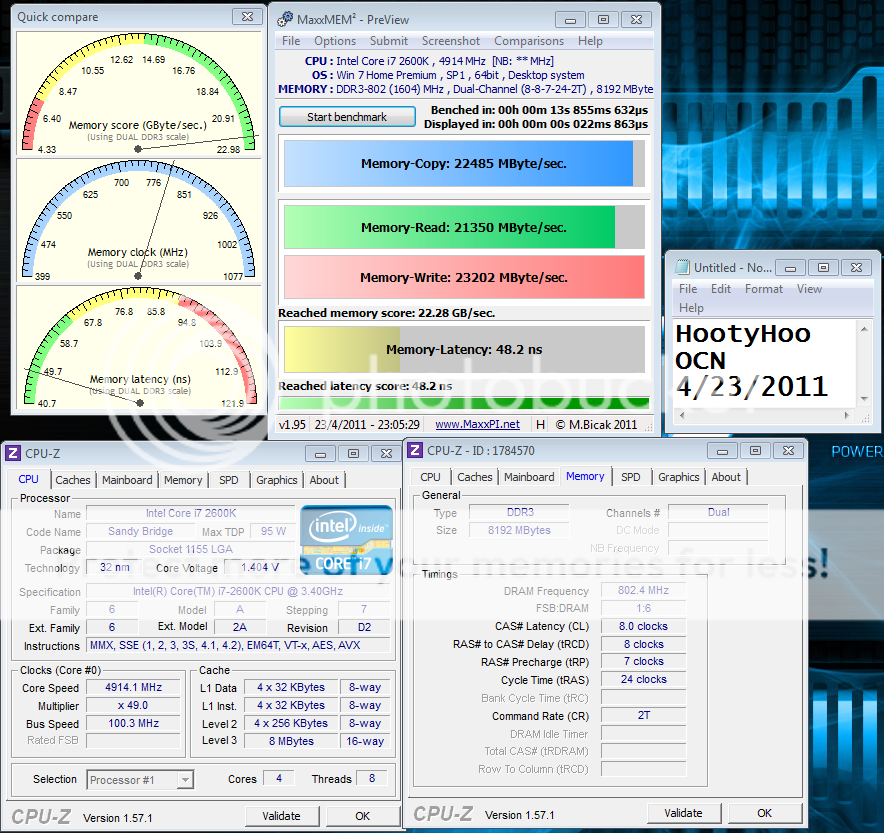Screen dimensions: 884x833
Task: Switch to SPD tab in left CPU-Z
Action: point(228,480)
